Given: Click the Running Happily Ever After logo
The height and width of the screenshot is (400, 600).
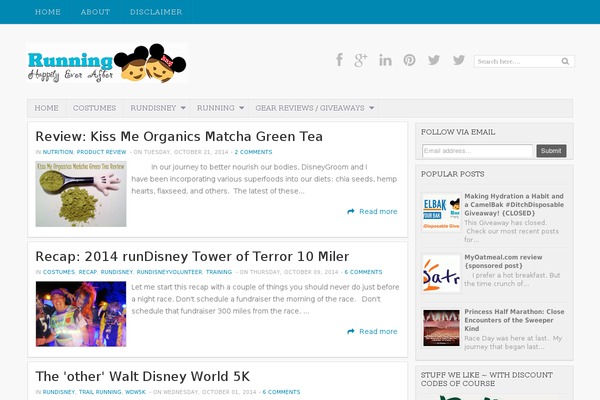Looking at the screenshot, I should 107,63.
